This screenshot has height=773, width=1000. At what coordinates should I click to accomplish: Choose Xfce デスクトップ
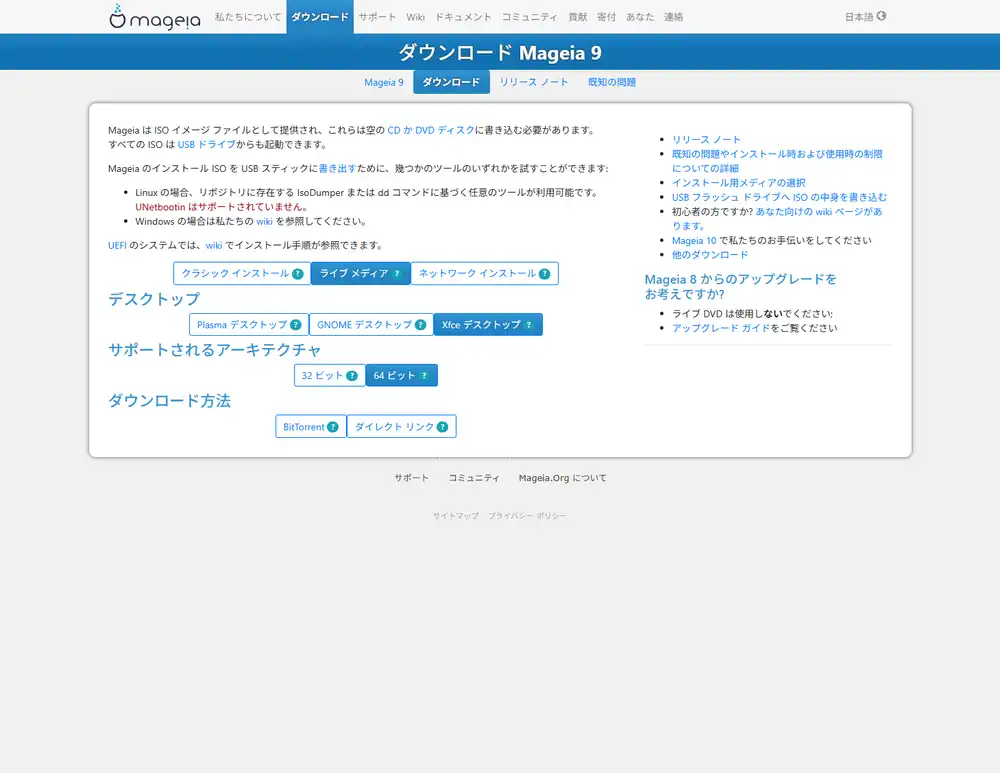488,325
